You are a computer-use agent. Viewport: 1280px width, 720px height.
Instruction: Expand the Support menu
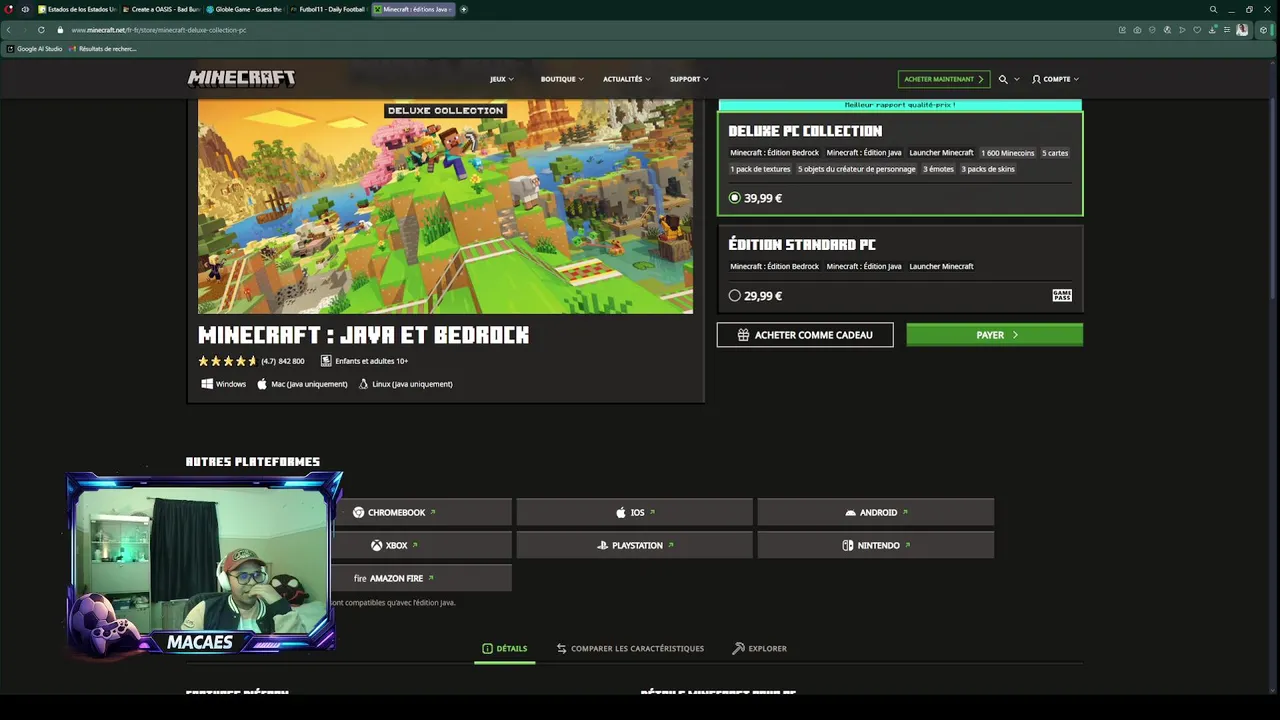tap(689, 79)
